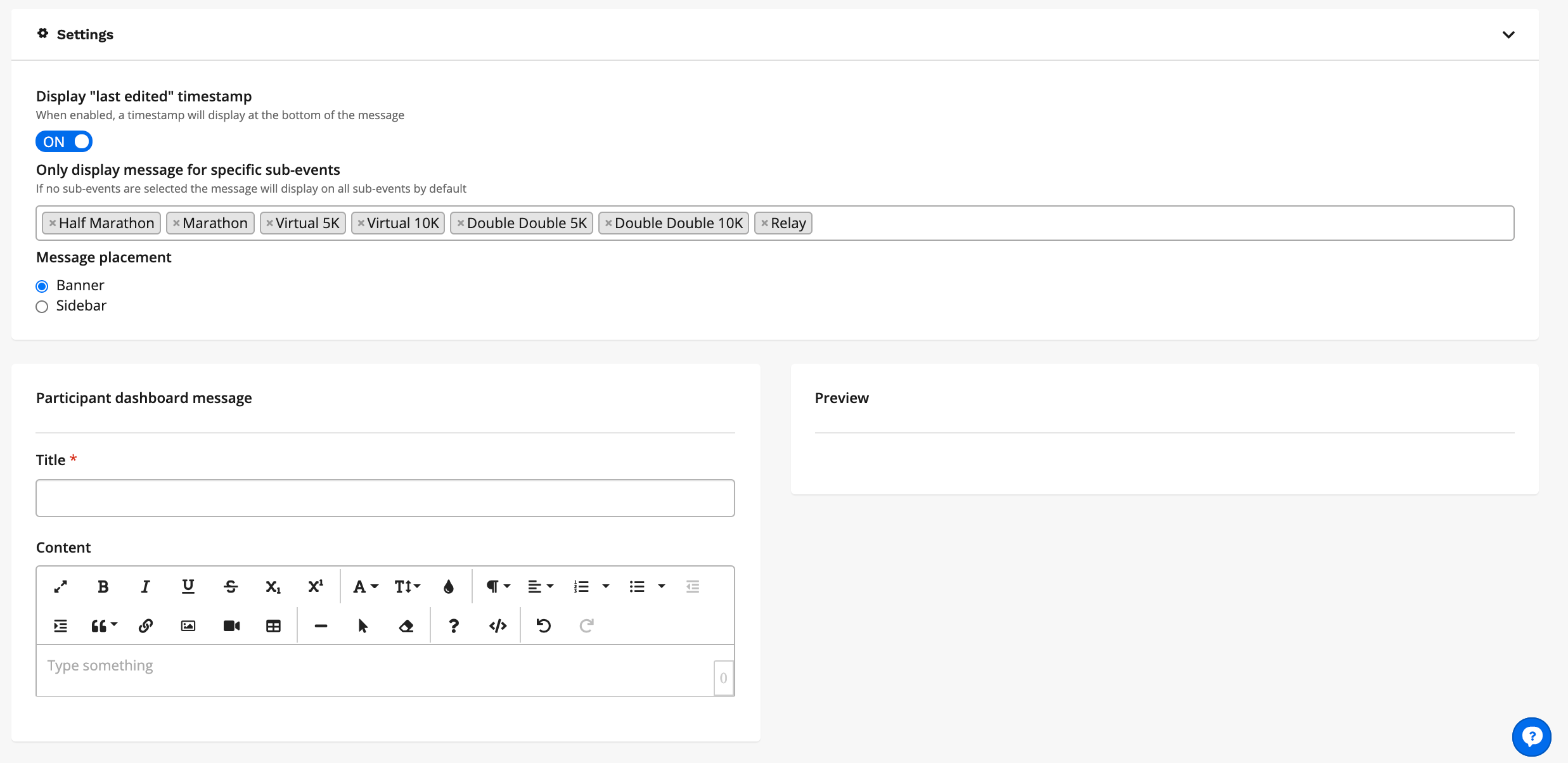Click the Bold formatting icon
Image resolution: width=1568 pixels, height=763 pixels.
tap(103, 587)
